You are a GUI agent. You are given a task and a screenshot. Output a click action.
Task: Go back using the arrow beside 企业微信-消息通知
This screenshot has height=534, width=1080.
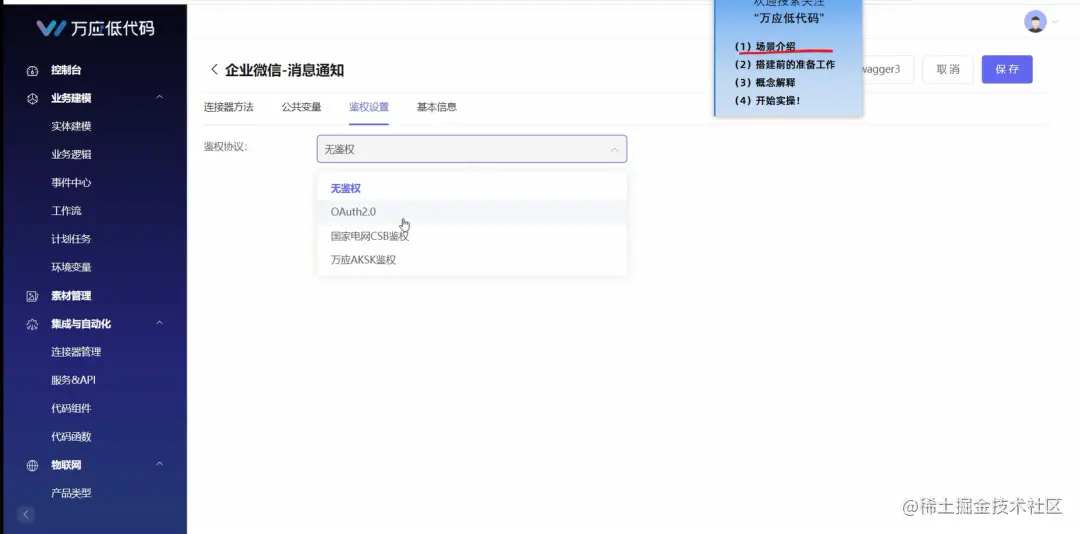tap(214, 70)
